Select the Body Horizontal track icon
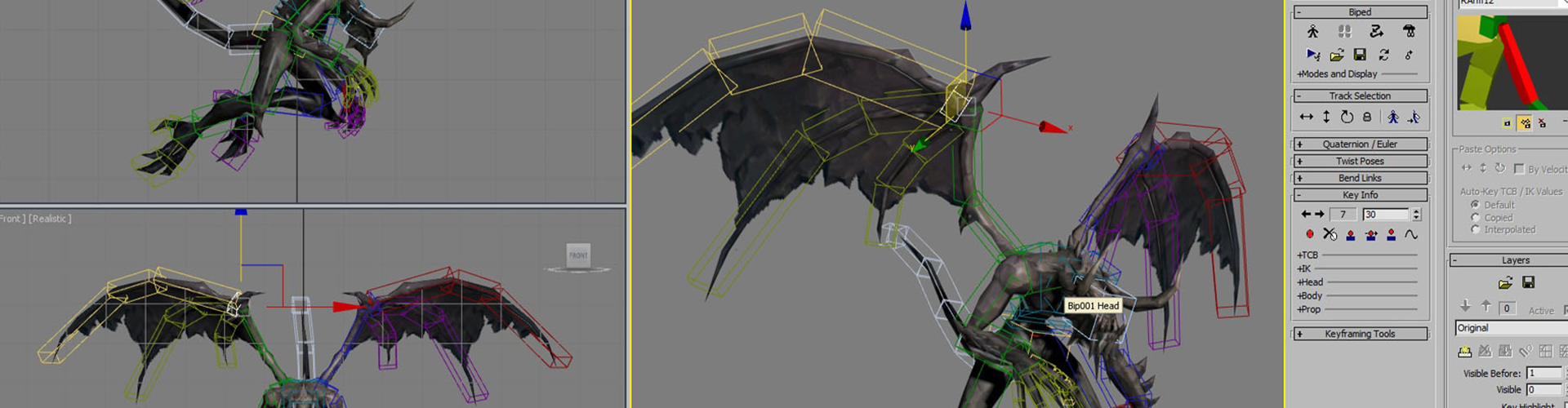The image size is (1568, 408). pos(1307,118)
